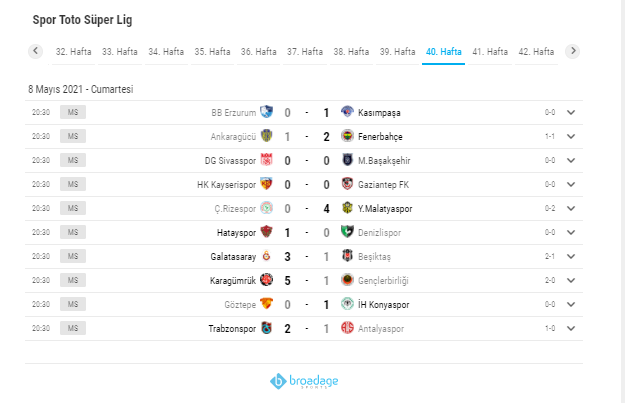625x403 pixels.
Task: Click the Antalyaspor club logo
Action: [x=347, y=328]
